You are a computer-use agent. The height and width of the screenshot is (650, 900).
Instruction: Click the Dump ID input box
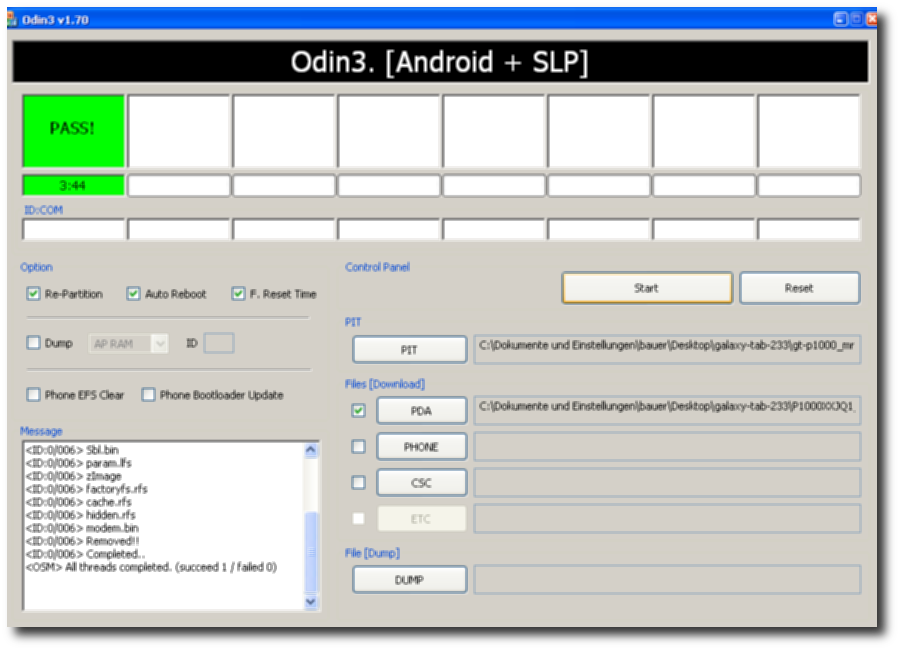coord(219,343)
